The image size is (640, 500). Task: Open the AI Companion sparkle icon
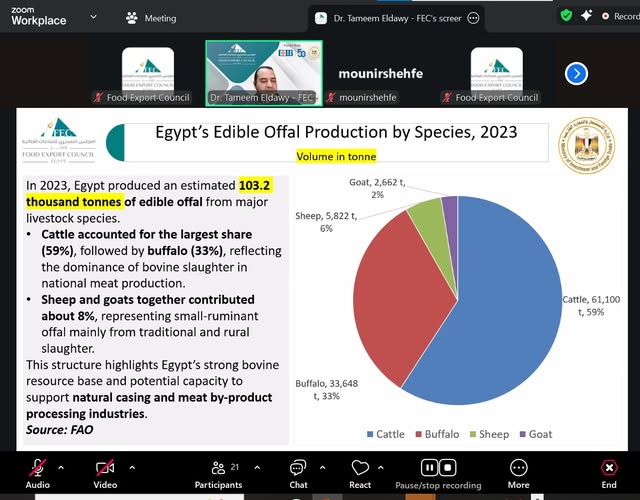coord(586,16)
